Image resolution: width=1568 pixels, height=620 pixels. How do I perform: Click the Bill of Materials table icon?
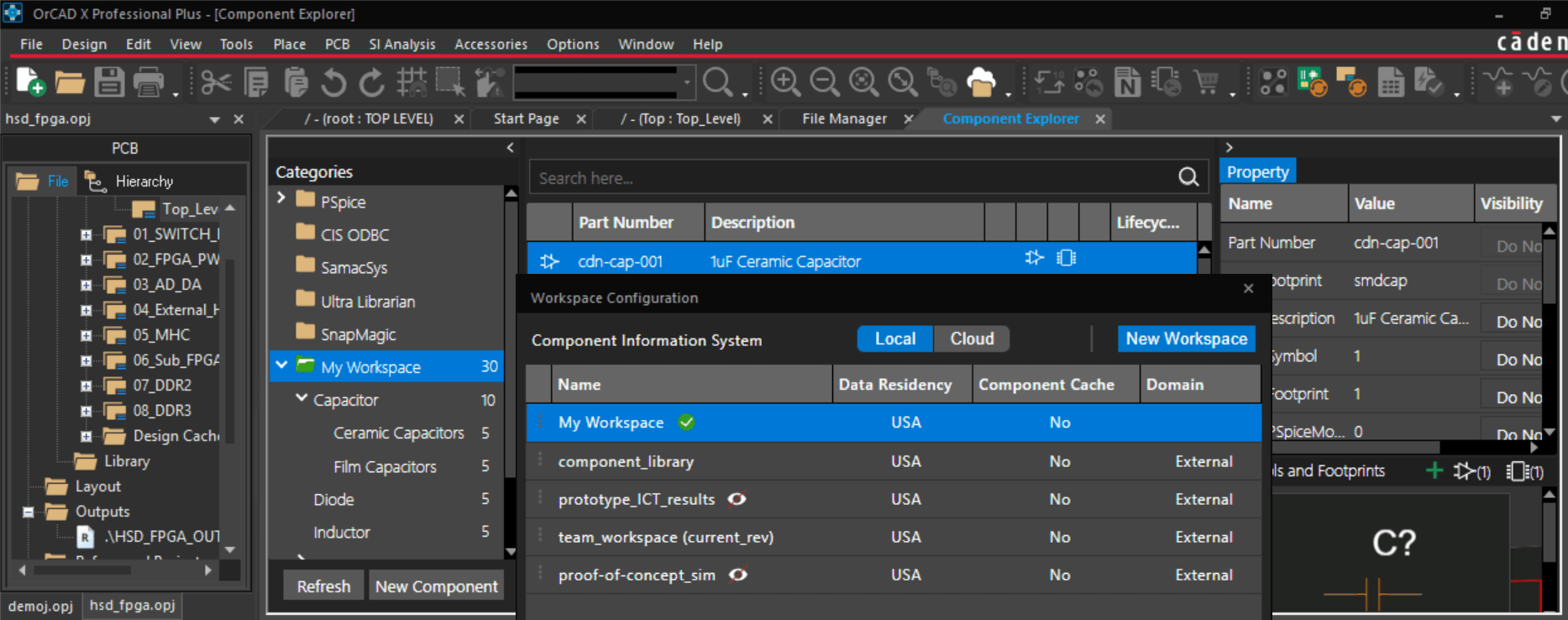click(1391, 82)
